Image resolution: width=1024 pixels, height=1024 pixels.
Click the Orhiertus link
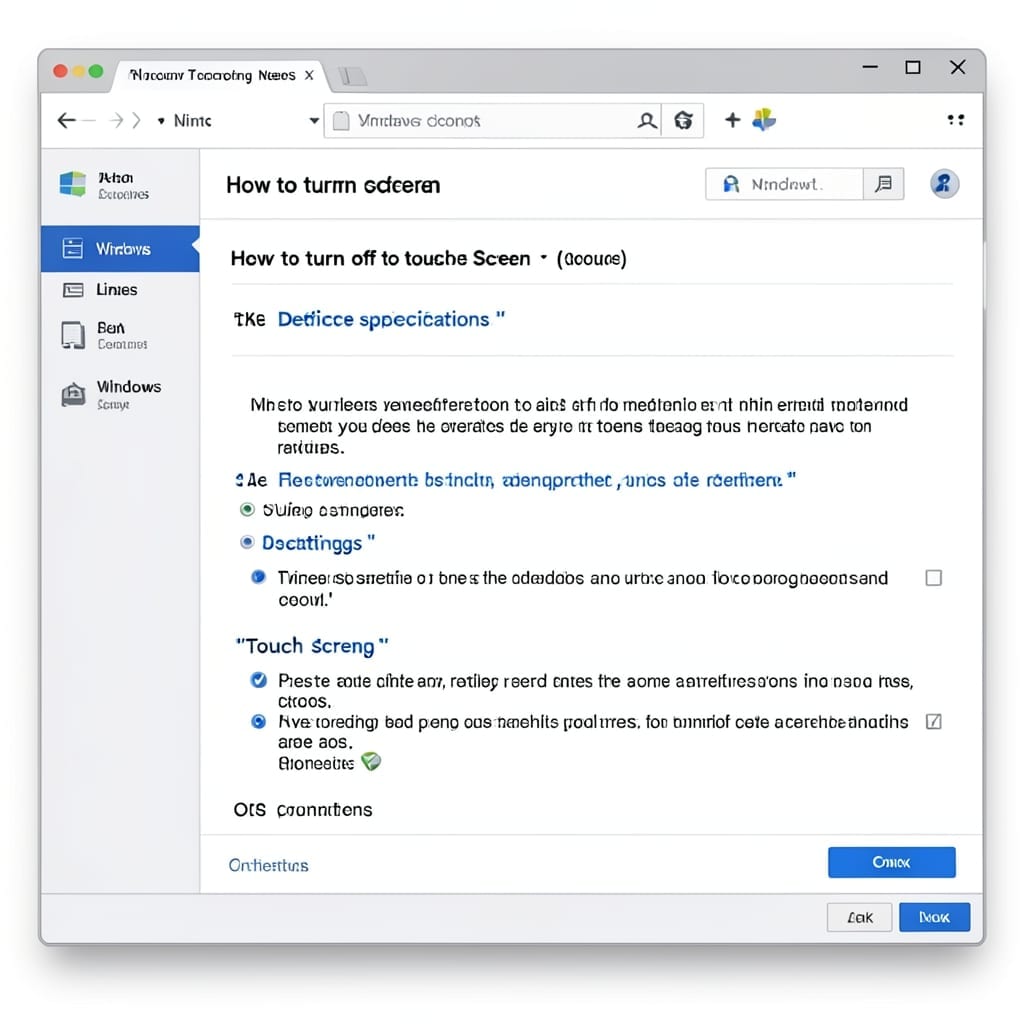click(x=268, y=865)
